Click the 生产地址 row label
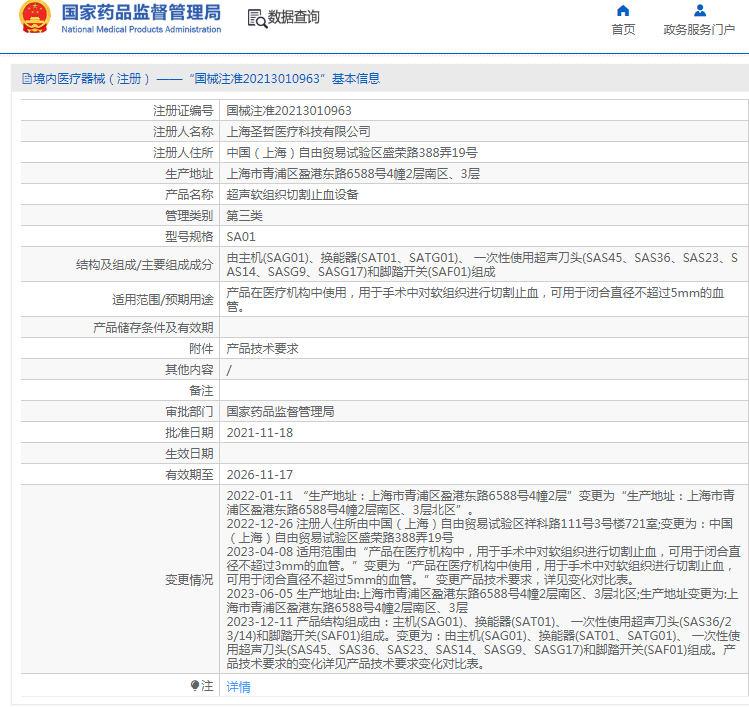 [x=189, y=174]
